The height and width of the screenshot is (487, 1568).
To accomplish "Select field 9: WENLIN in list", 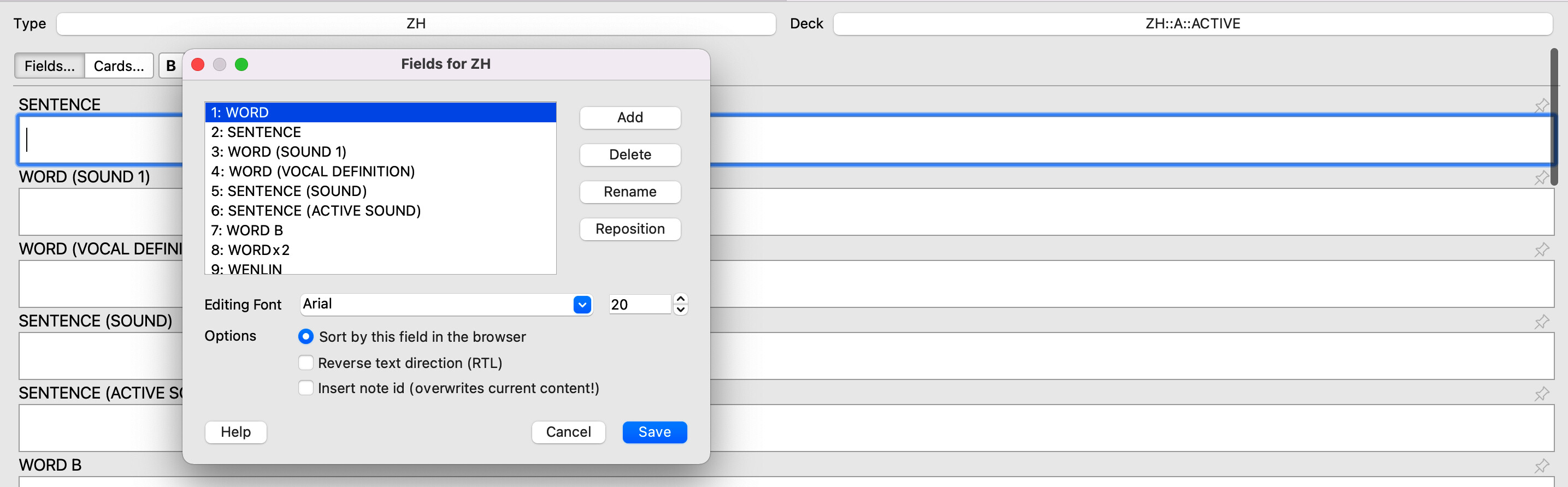I will (x=380, y=268).
